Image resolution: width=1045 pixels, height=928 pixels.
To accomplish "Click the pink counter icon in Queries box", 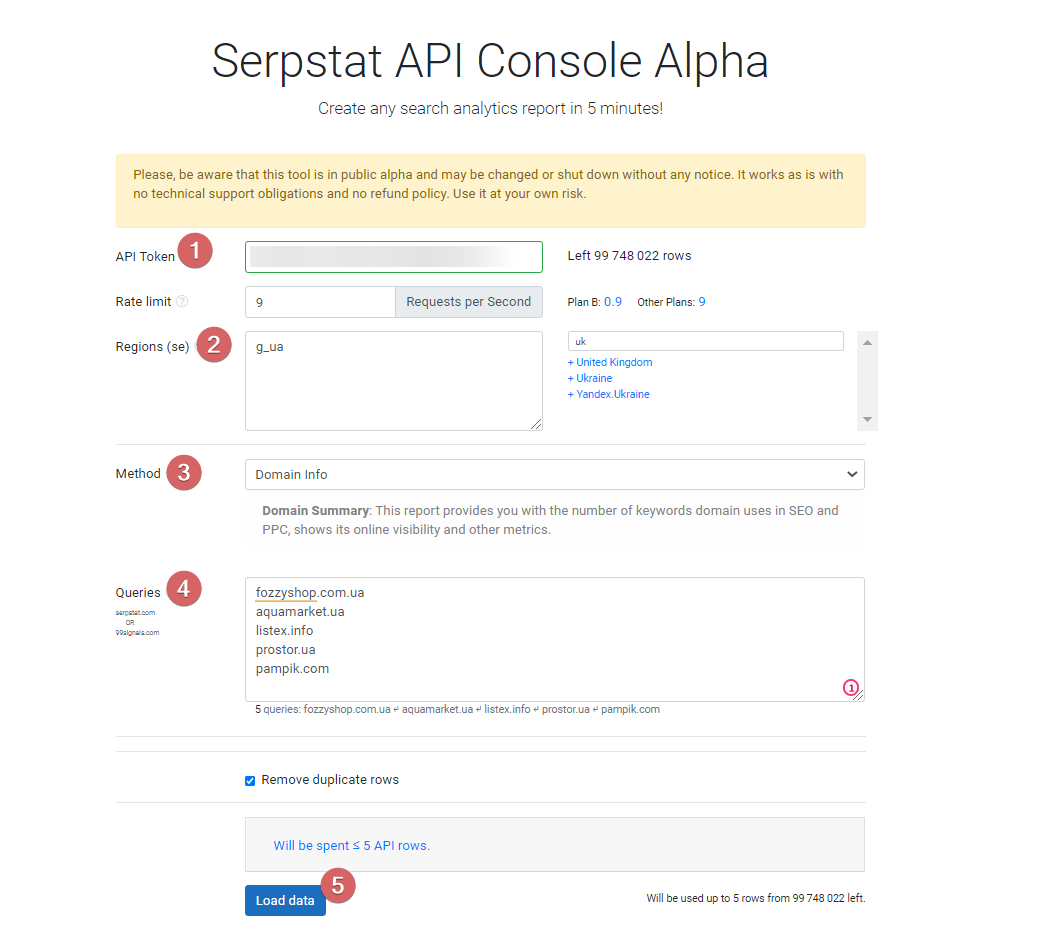I will click(x=850, y=687).
